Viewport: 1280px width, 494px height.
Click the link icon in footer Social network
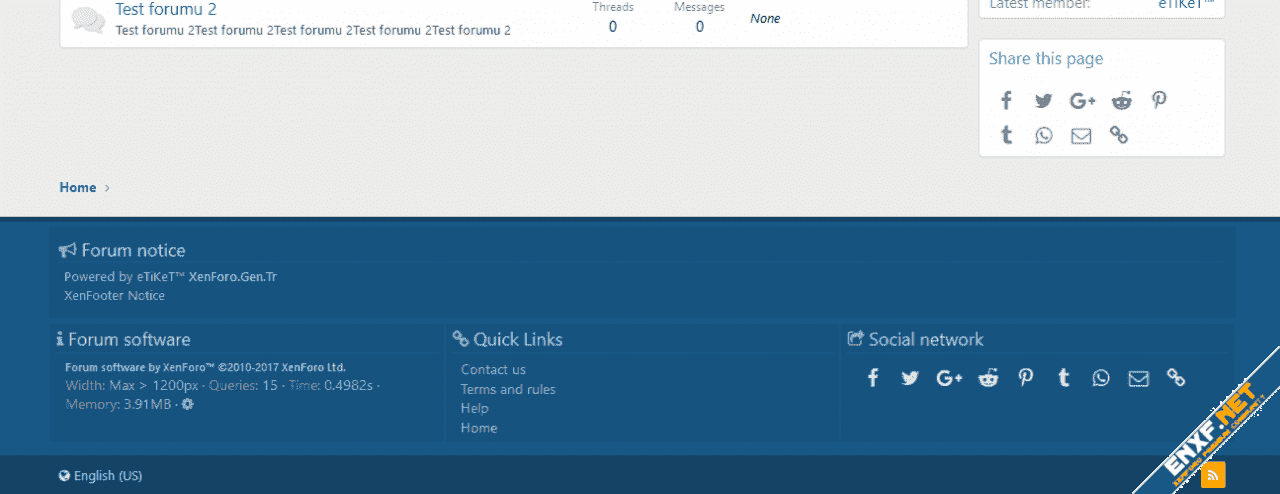pyautogui.click(x=1176, y=378)
